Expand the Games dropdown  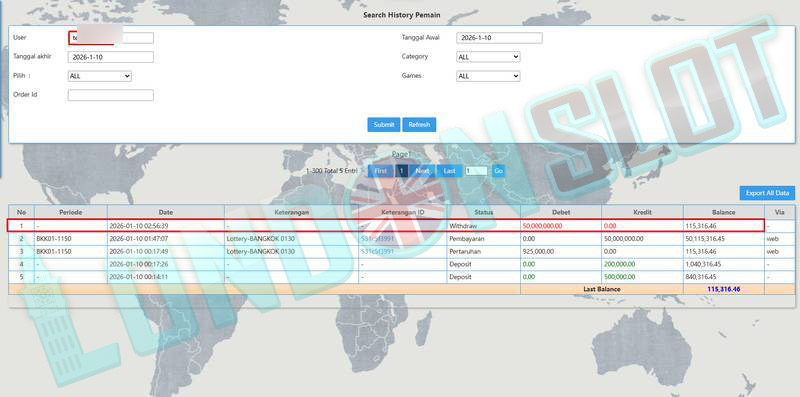point(488,76)
